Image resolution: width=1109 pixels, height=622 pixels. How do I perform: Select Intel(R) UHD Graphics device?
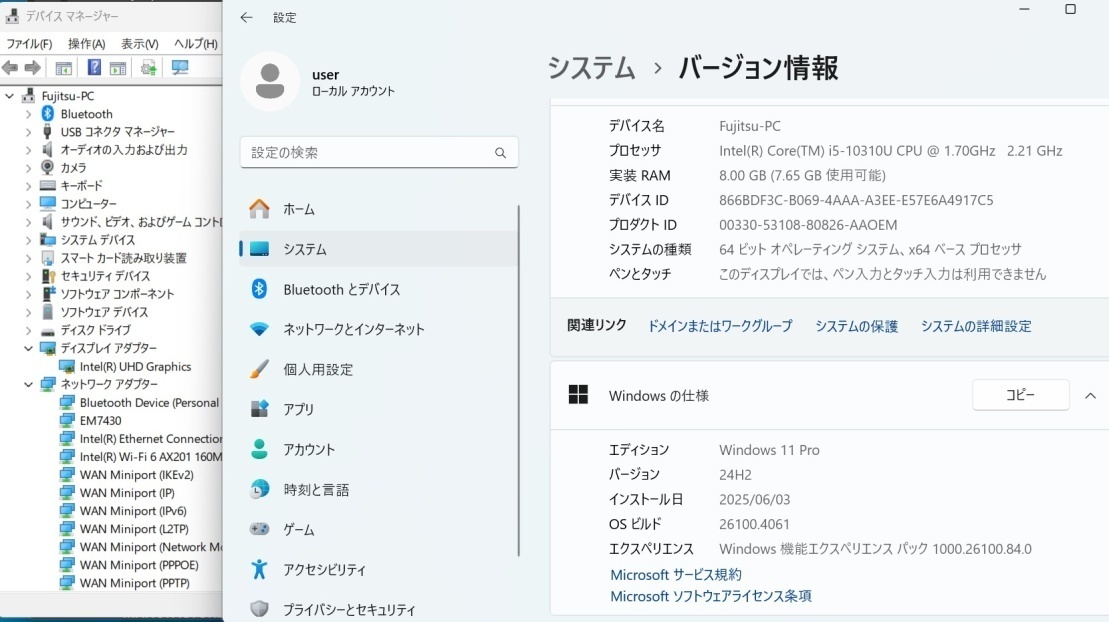(135, 367)
